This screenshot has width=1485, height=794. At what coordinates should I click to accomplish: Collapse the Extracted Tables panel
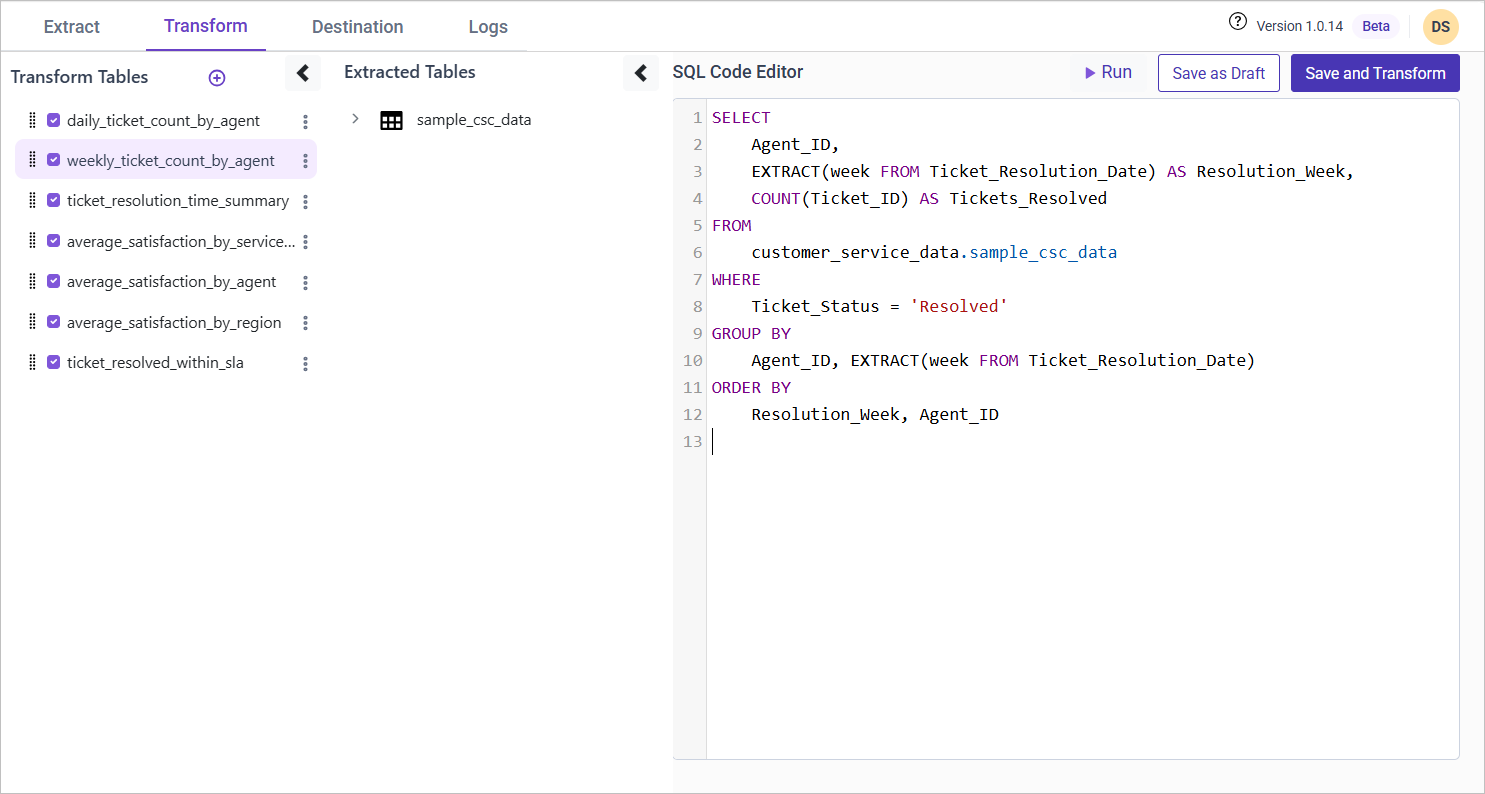[641, 73]
